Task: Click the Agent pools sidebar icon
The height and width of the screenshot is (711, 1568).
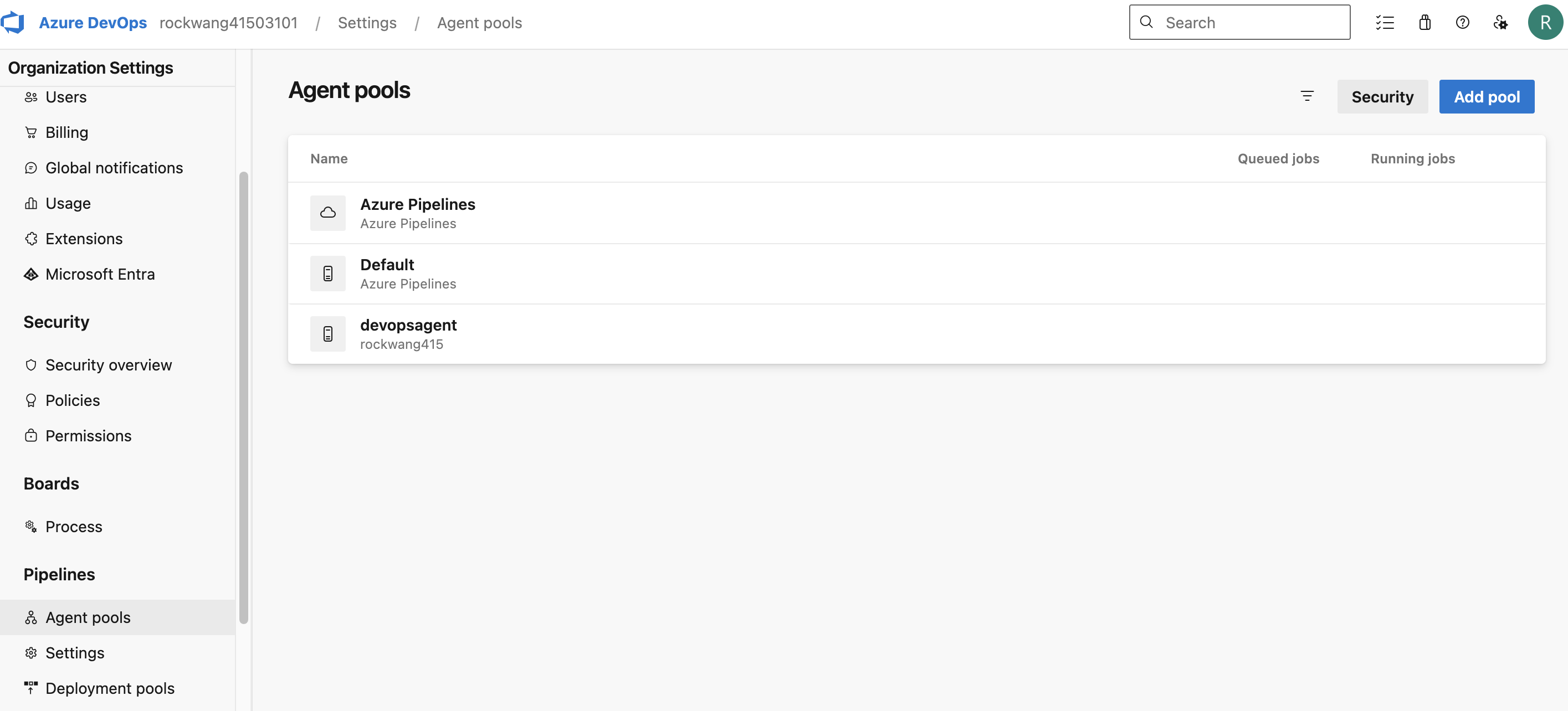Action: (x=31, y=617)
